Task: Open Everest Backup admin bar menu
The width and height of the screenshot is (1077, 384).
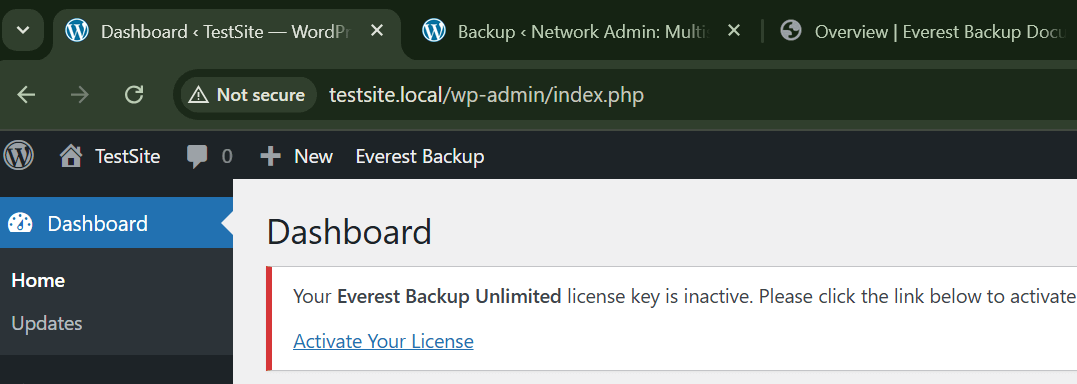Action: (420, 157)
